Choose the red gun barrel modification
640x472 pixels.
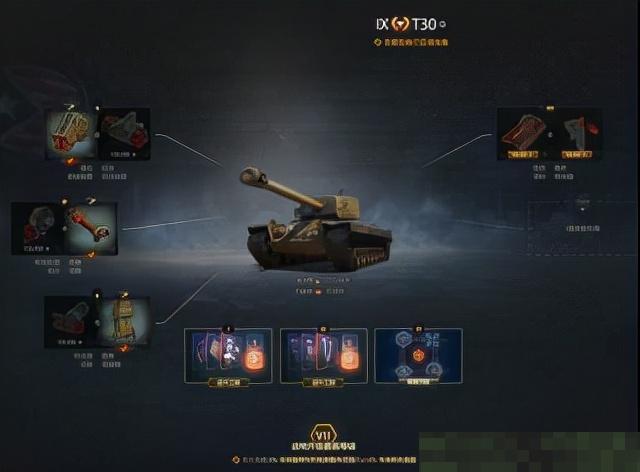pyautogui.click(x=91, y=229)
